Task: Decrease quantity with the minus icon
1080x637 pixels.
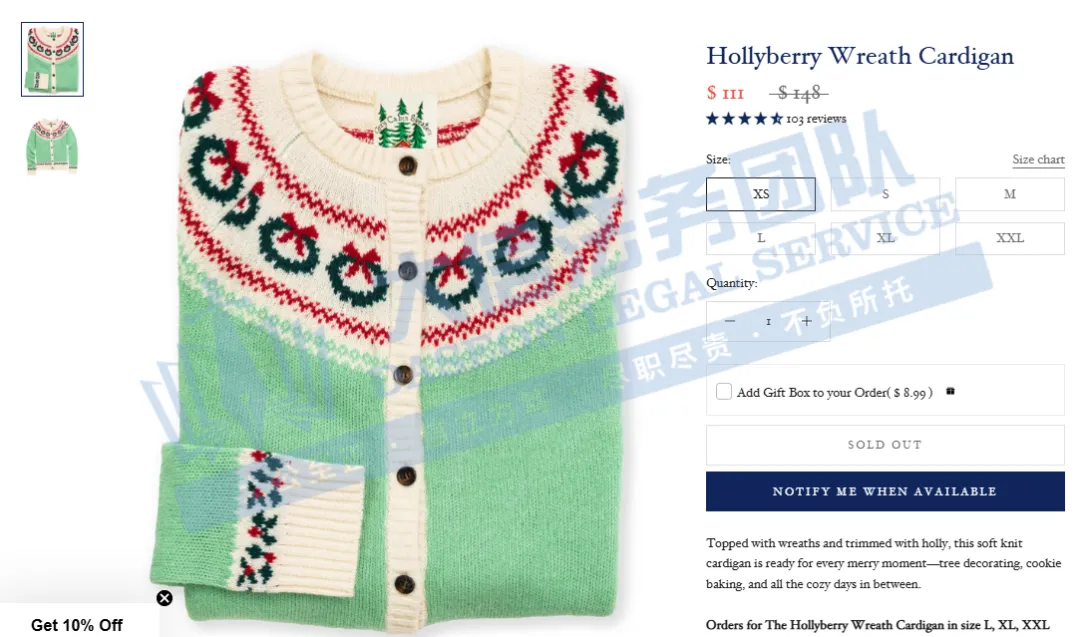Action: pyautogui.click(x=730, y=321)
